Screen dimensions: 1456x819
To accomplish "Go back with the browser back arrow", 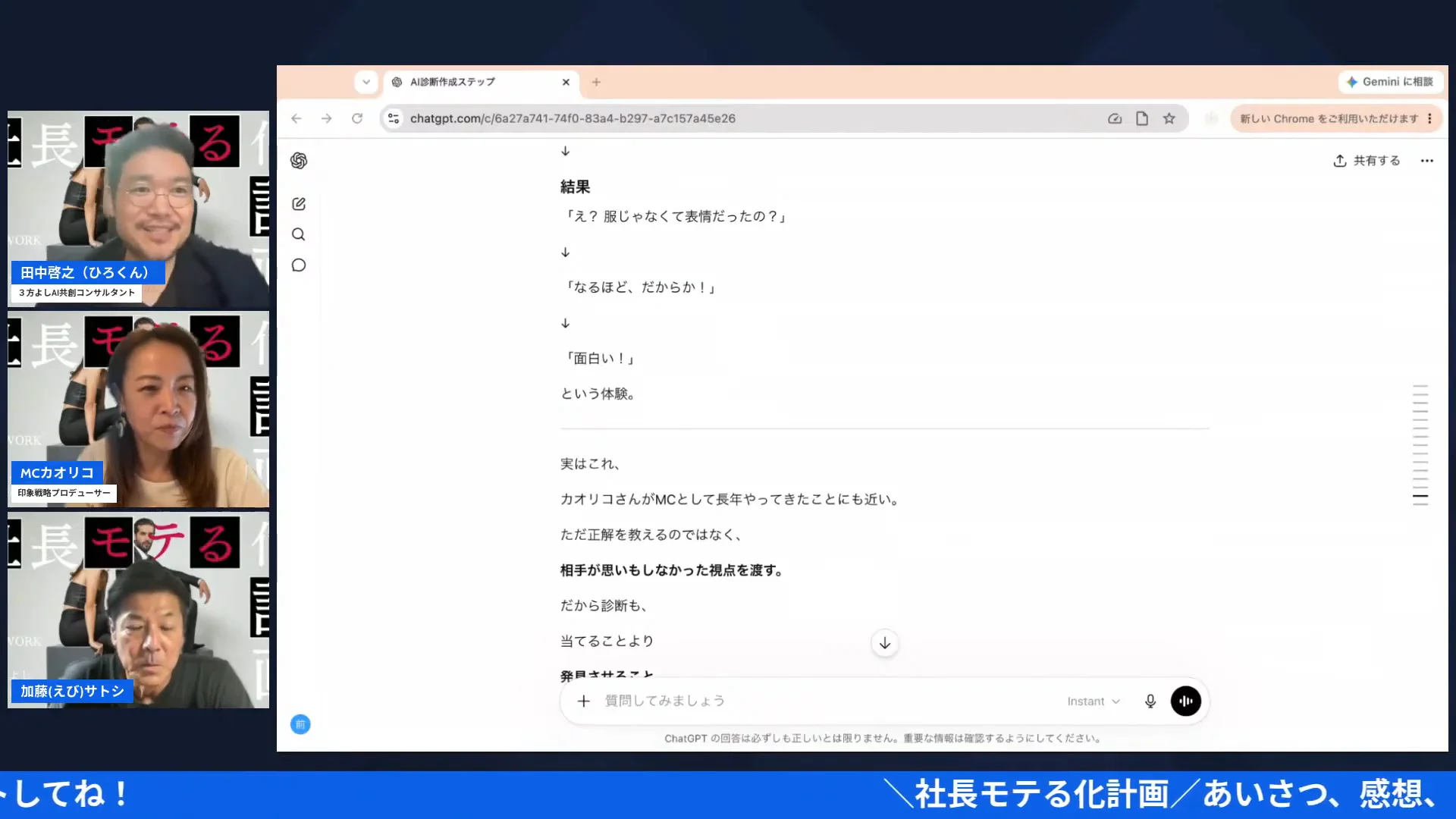I will (297, 118).
